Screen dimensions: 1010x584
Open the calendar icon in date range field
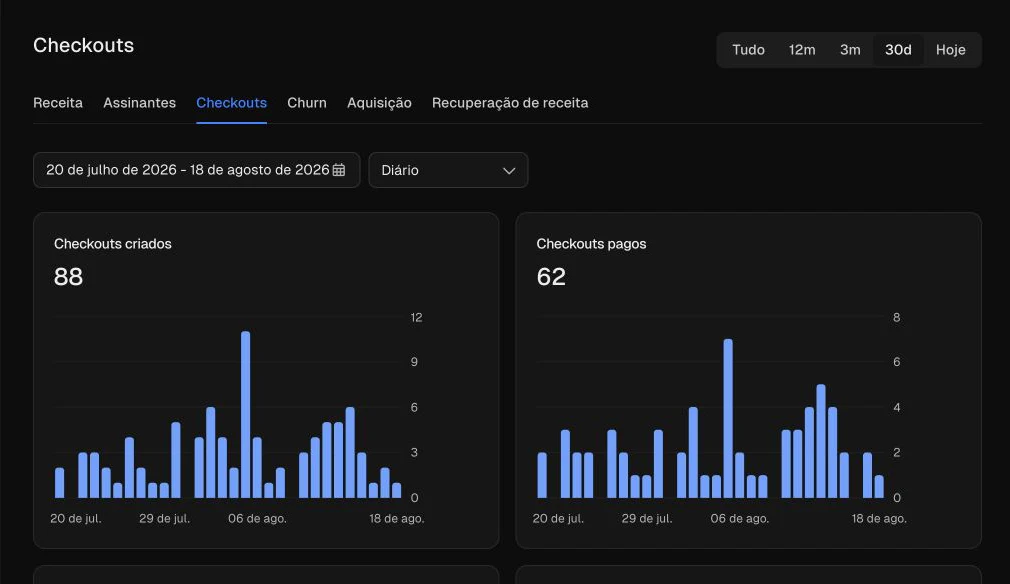[339, 170]
